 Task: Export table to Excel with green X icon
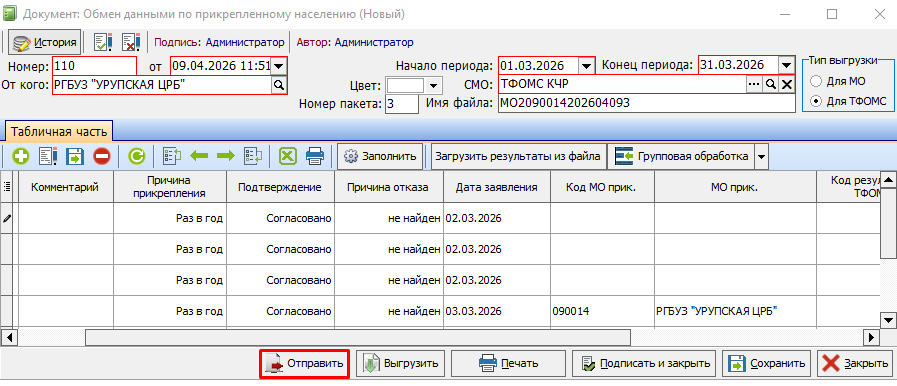[x=288, y=156]
